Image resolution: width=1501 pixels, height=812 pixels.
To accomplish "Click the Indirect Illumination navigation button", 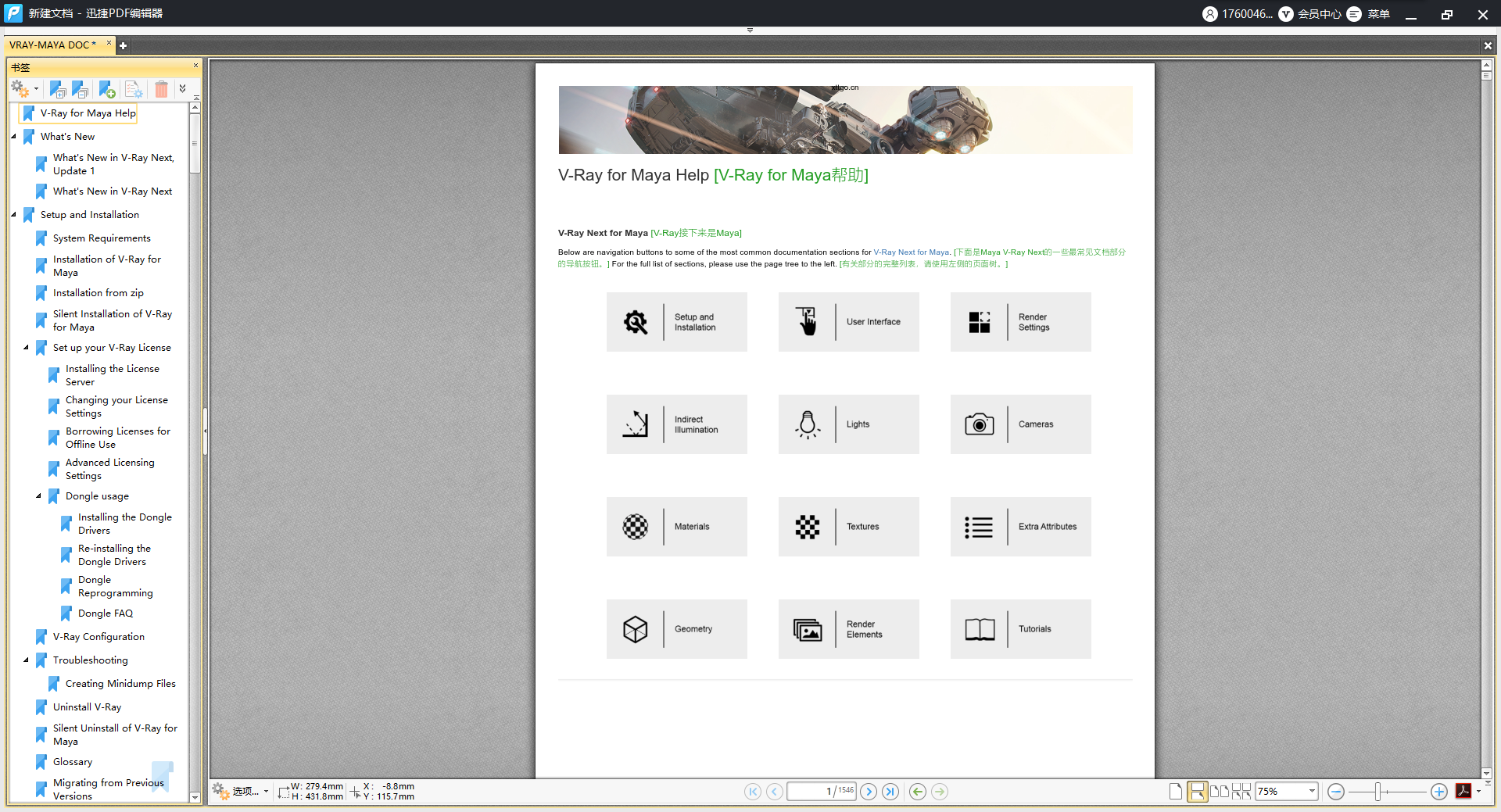I will coord(677,424).
